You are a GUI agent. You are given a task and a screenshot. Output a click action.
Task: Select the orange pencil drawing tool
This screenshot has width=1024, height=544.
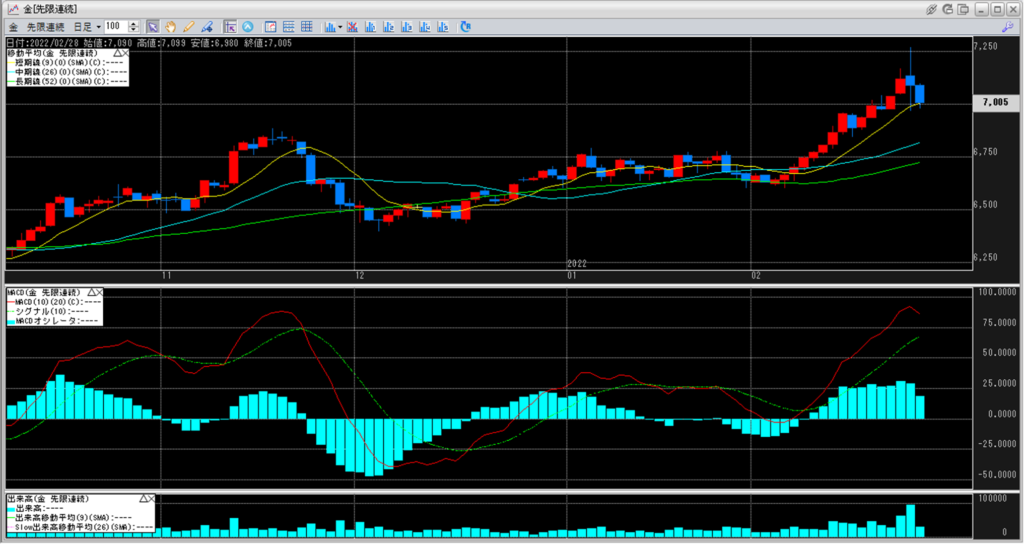188,25
